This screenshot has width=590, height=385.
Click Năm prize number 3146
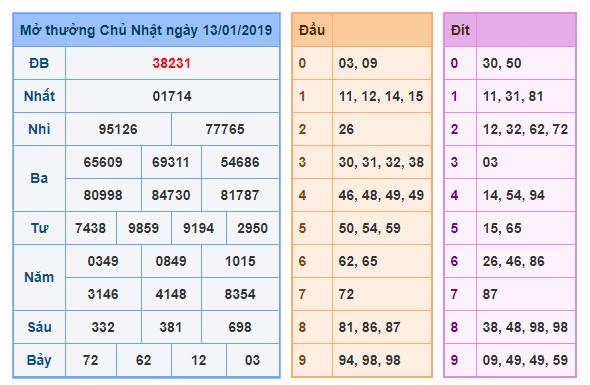(103, 294)
